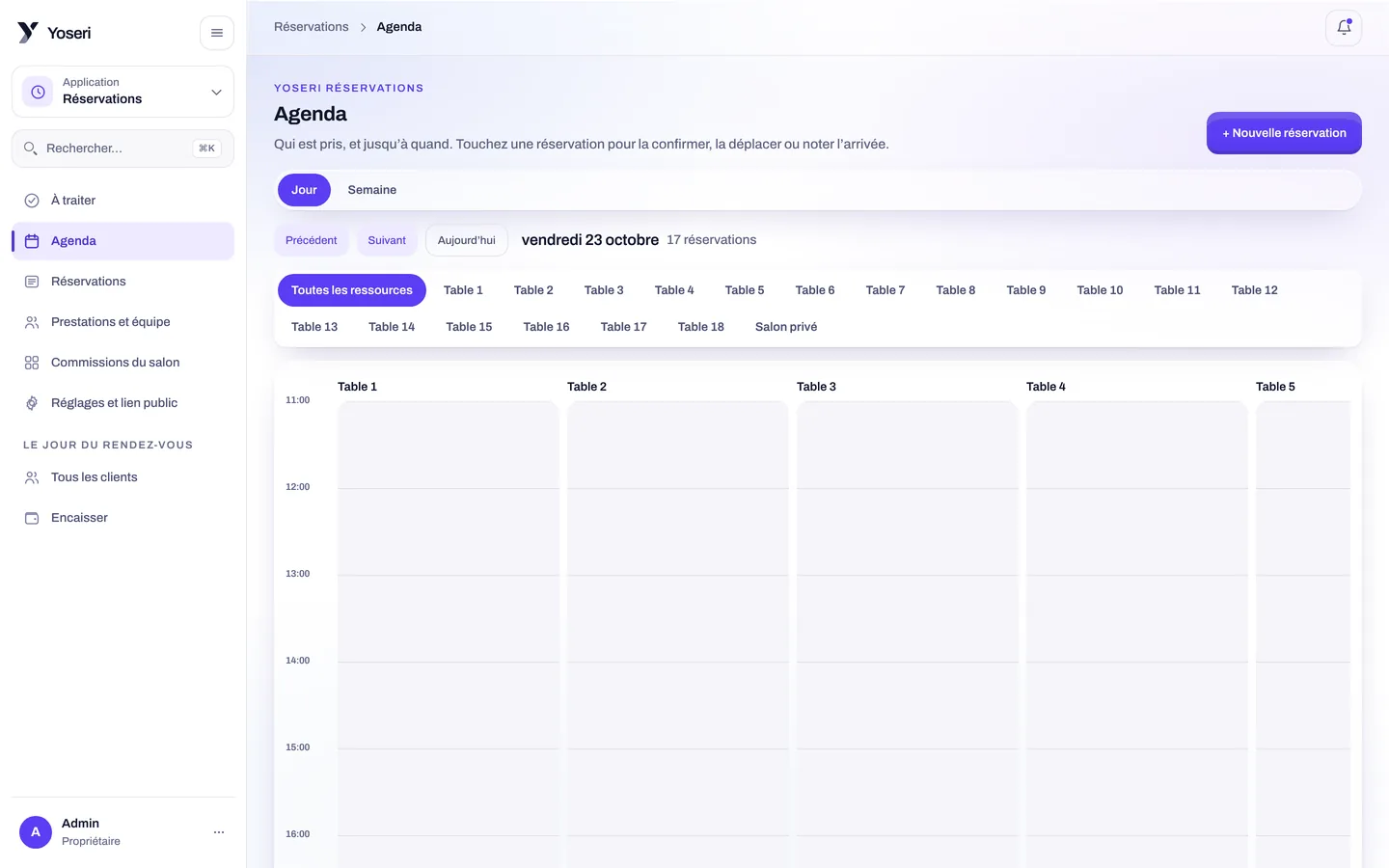Go to Suivant day
The width and height of the screenshot is (1389, 868).
387,240
